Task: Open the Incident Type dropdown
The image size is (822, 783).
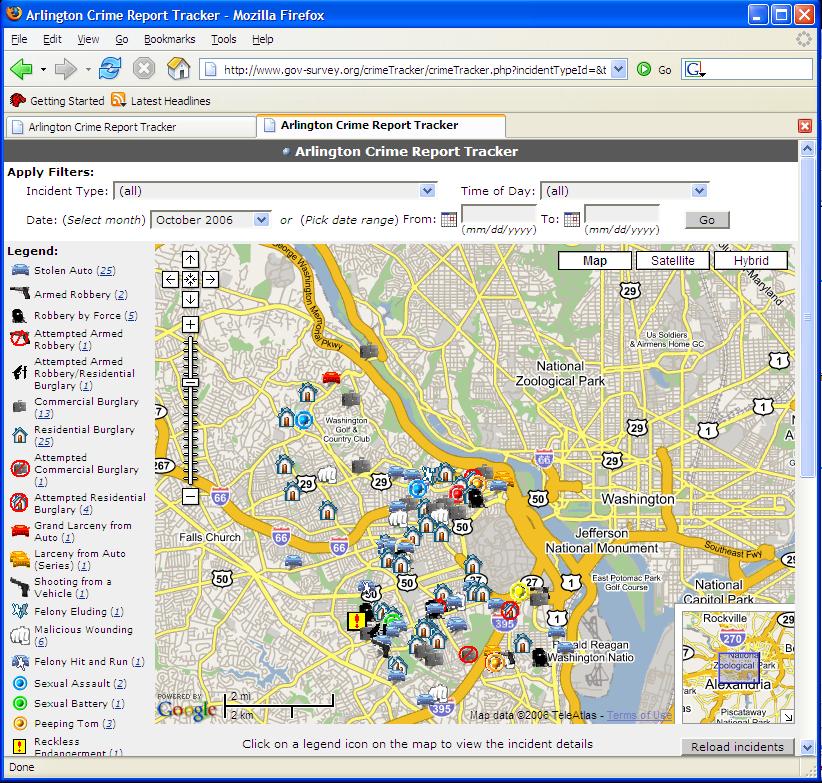Action: point(275,191)
